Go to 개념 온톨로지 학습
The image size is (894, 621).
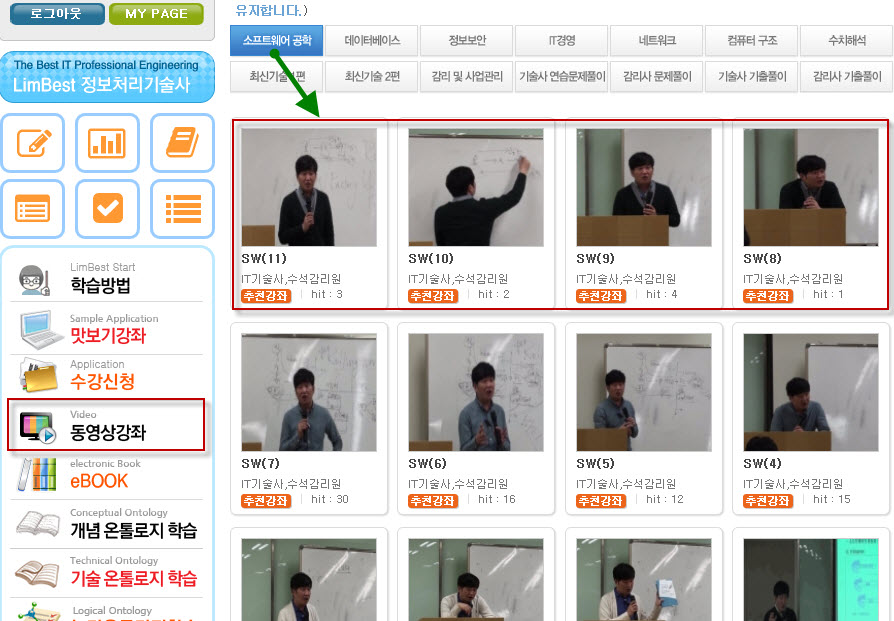pos(133,530)
